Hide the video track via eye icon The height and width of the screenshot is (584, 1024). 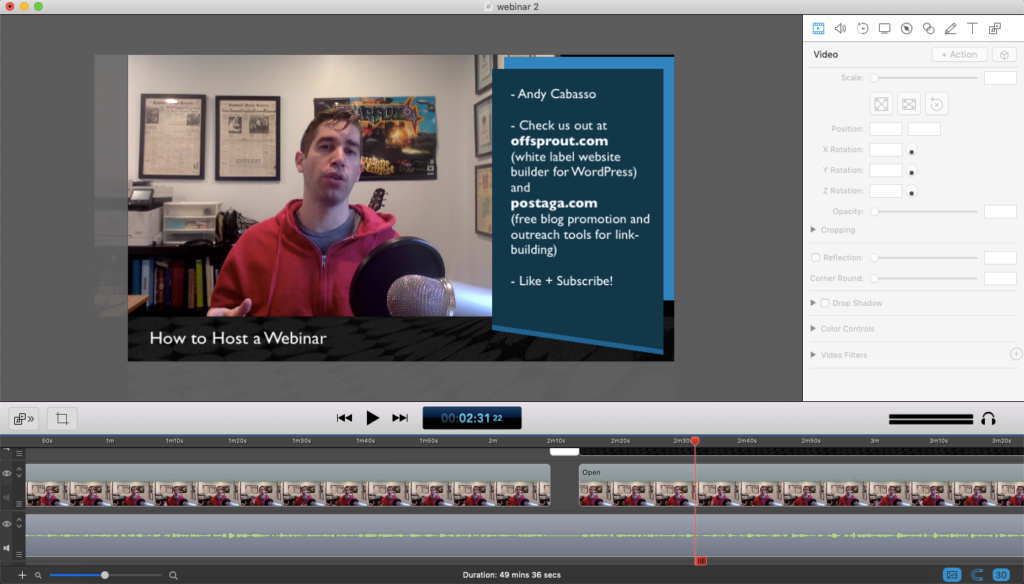coord(7,474)
